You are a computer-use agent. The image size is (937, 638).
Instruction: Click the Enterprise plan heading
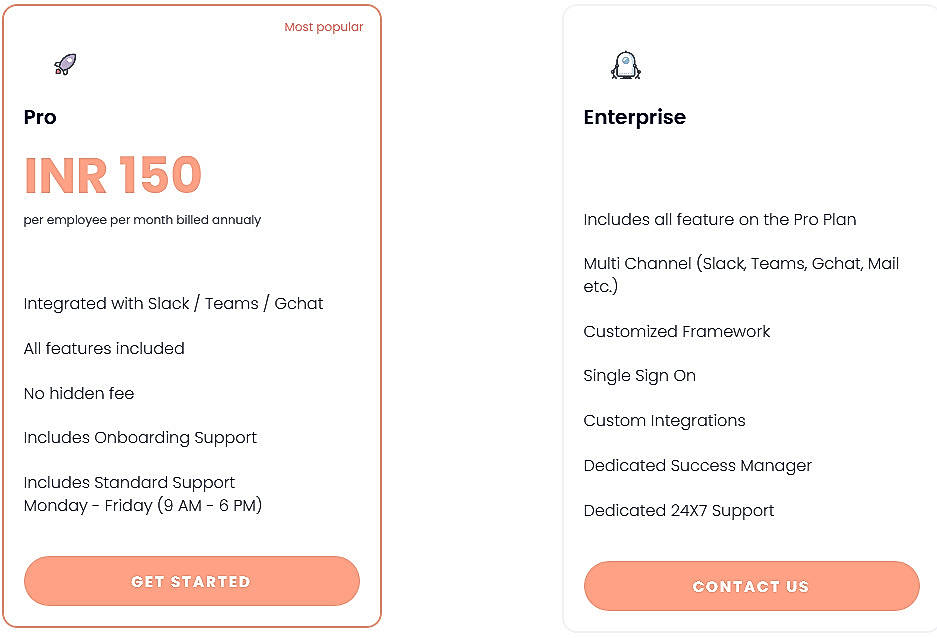[634, 117]
